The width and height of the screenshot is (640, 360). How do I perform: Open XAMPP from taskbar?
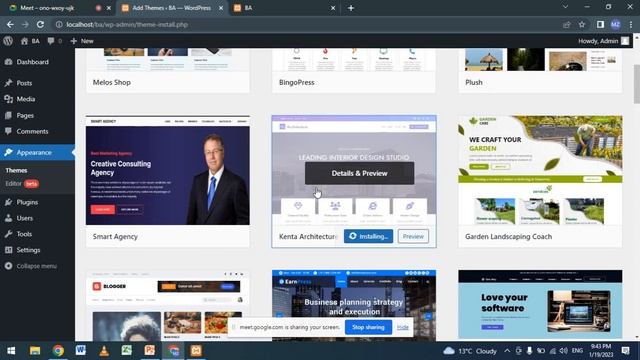tap(196, 351)
